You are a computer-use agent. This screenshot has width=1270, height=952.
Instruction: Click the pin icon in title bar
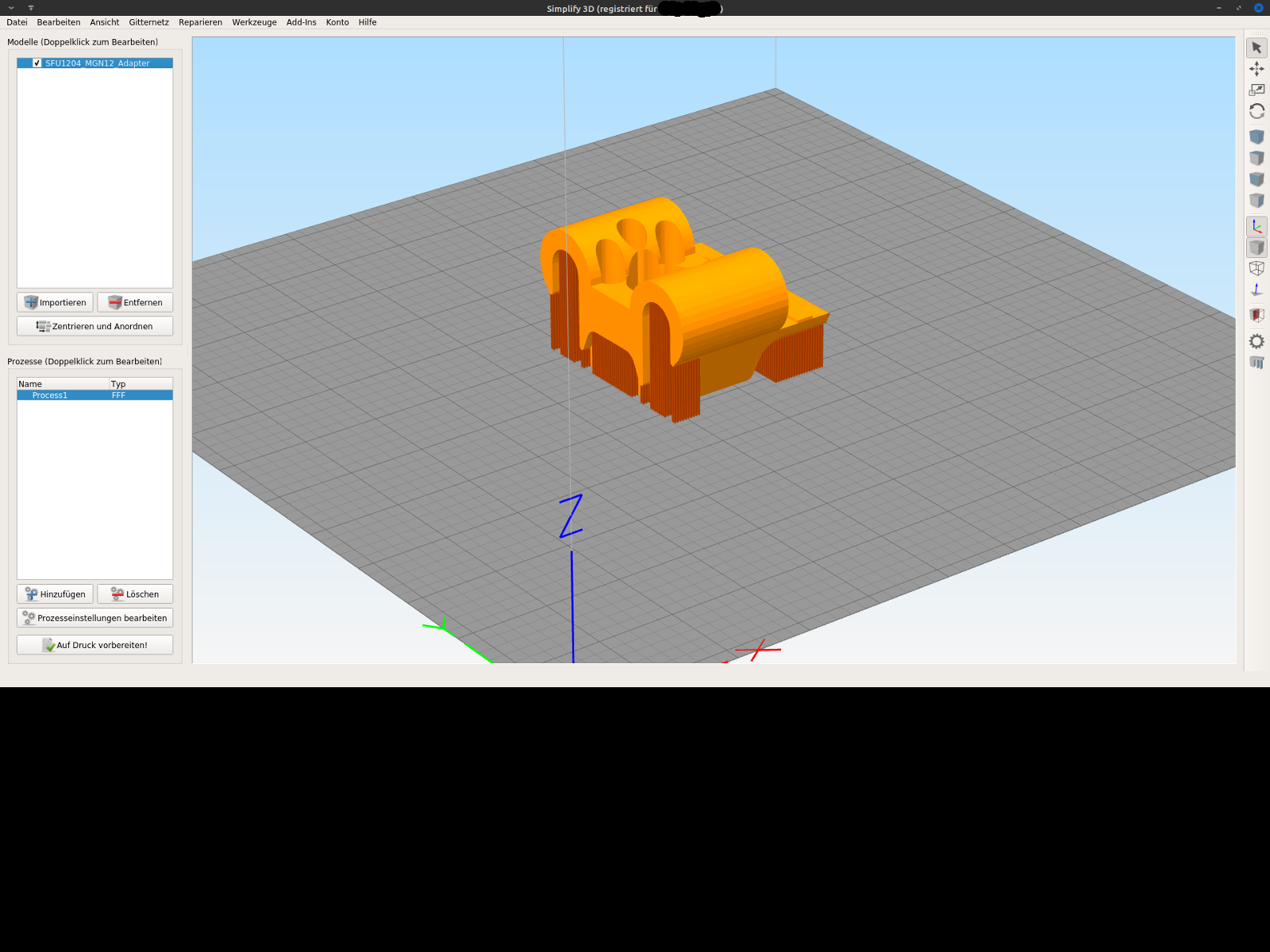point(31,8)
